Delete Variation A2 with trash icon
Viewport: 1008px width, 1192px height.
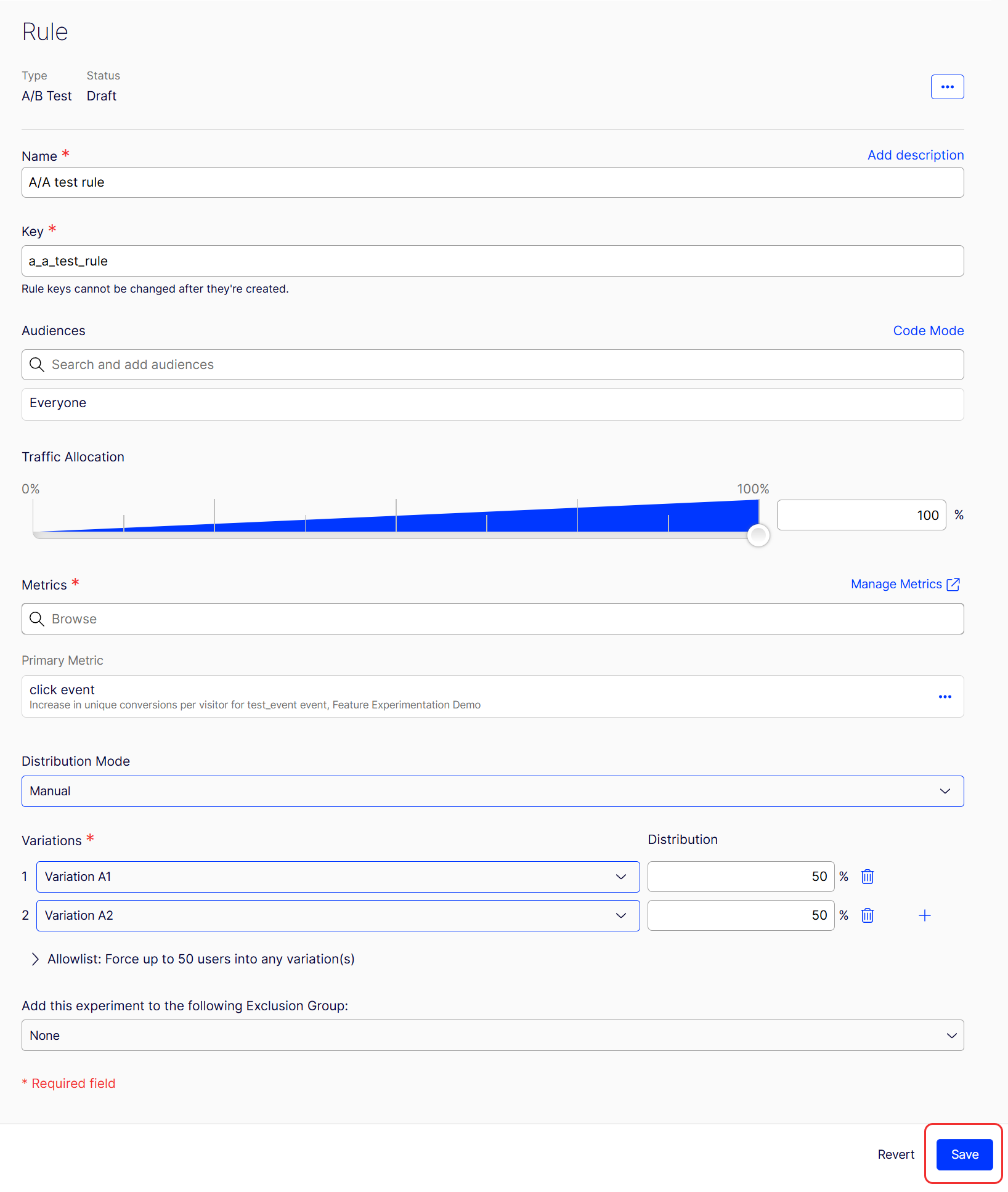tap(868, 915)
